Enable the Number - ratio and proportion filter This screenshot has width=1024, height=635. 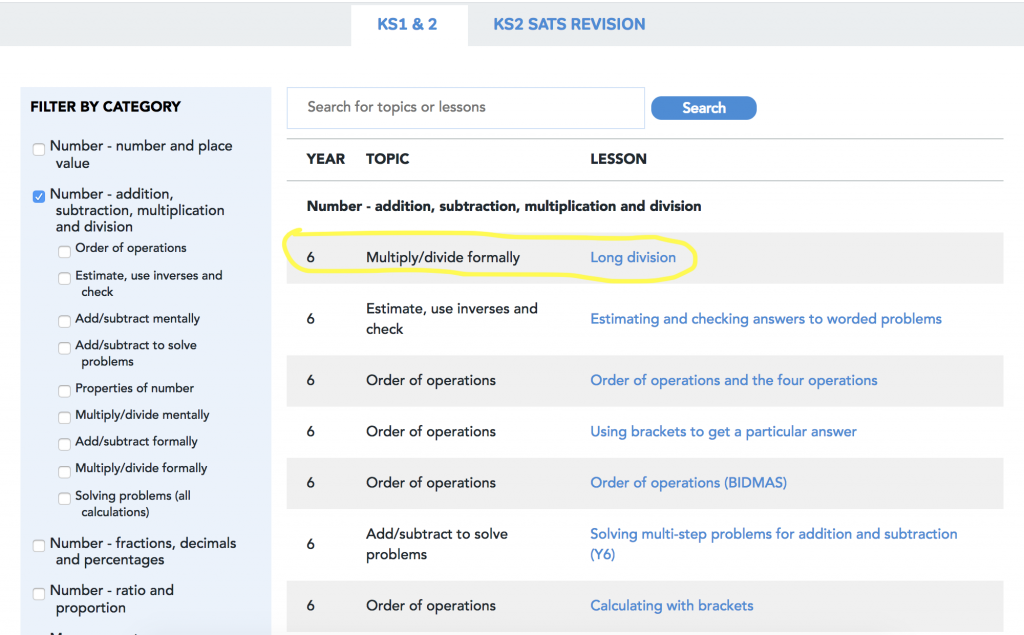tap(38, 592)
